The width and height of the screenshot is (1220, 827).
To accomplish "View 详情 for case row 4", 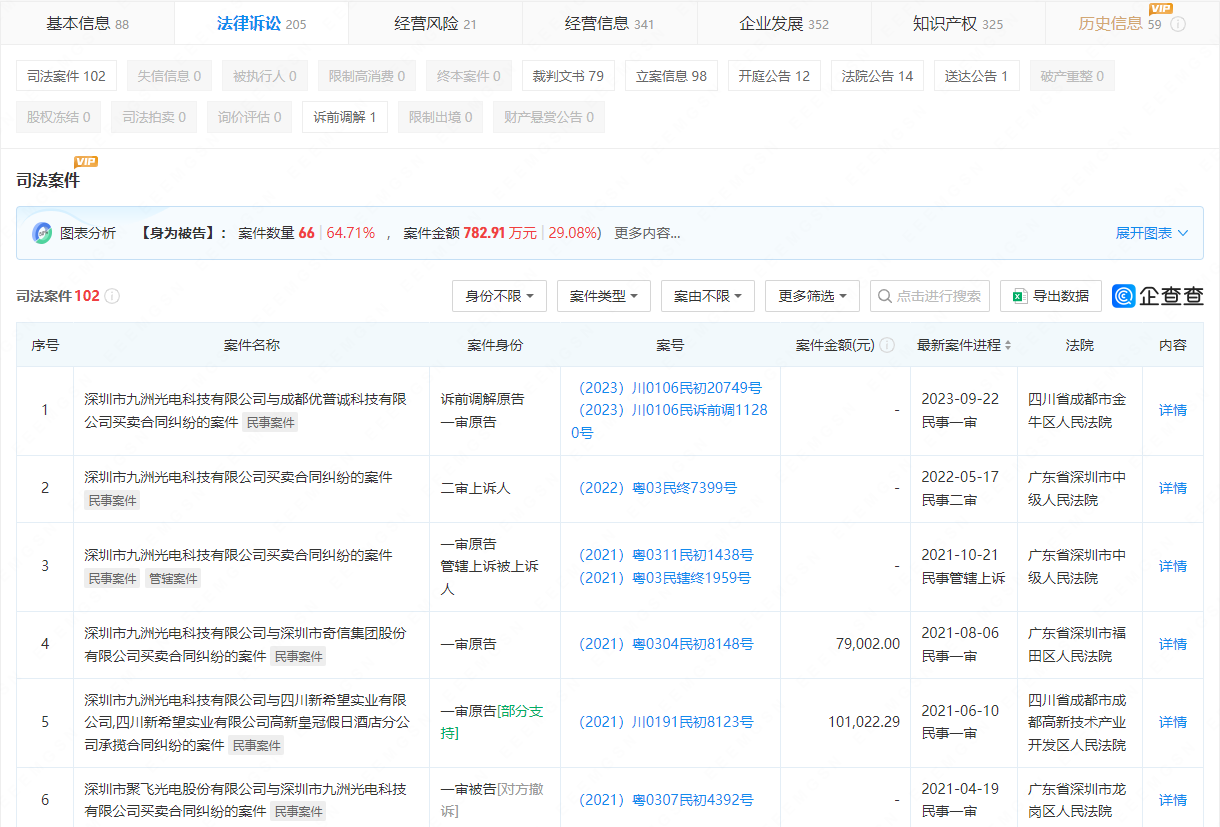I will coord(1172,644).
